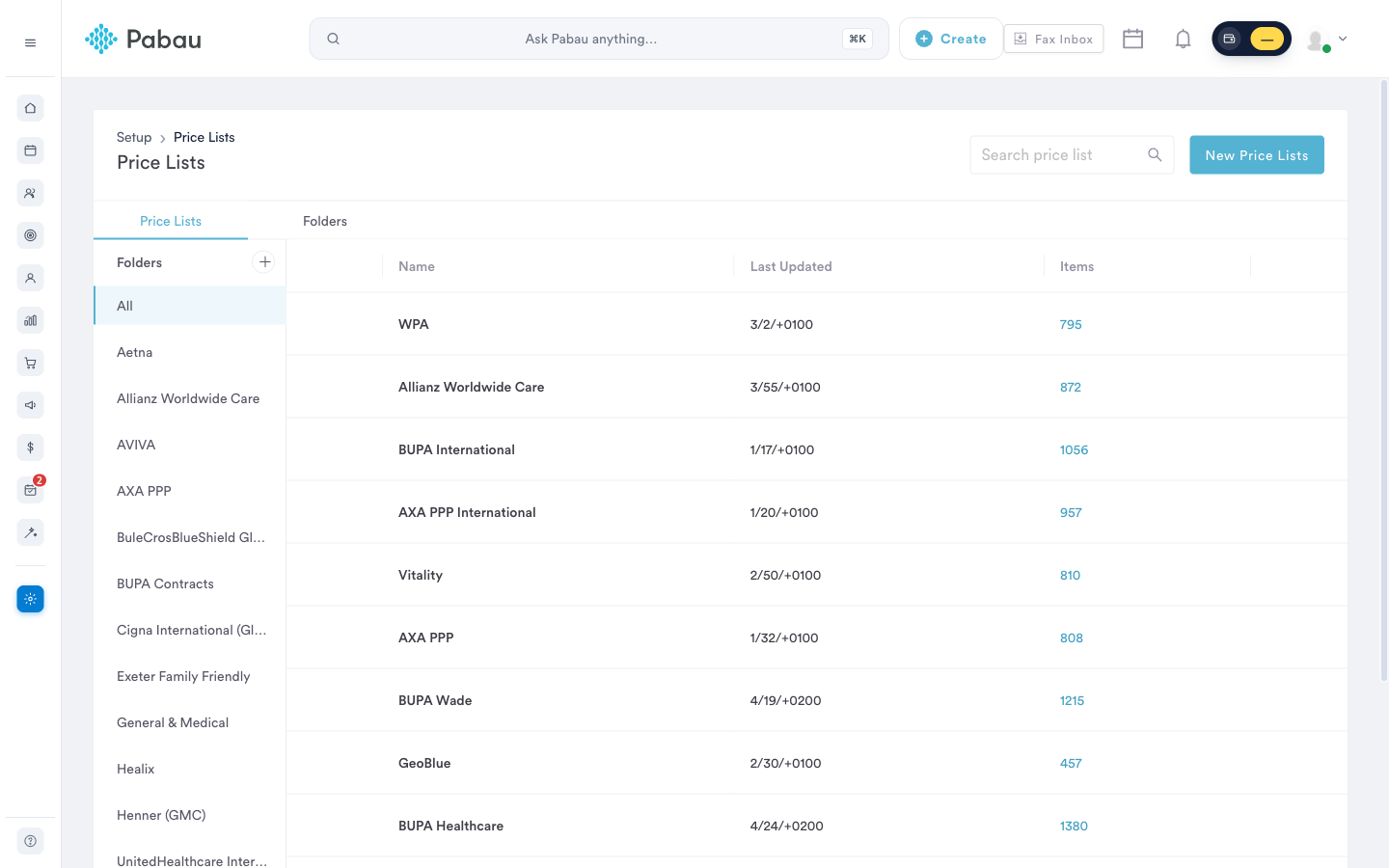Switch to the Price Lists tab

[171, 221]
